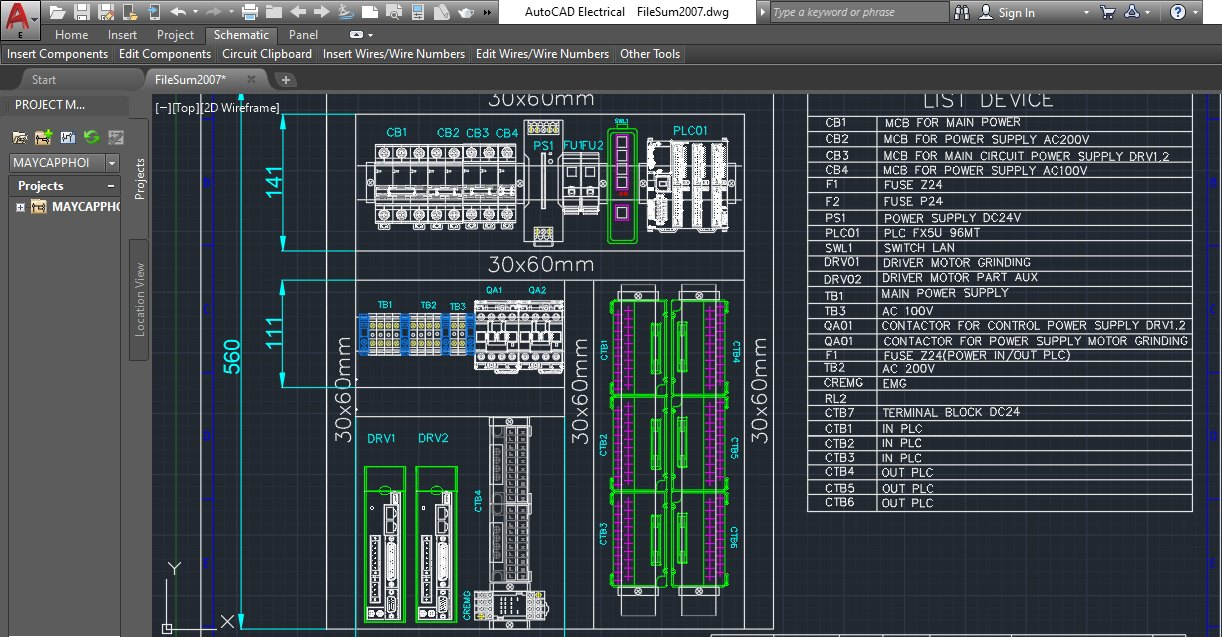Click the Help question mark icon
The height and width of the screenshot is (637, 1222).
coord(1178,12)
